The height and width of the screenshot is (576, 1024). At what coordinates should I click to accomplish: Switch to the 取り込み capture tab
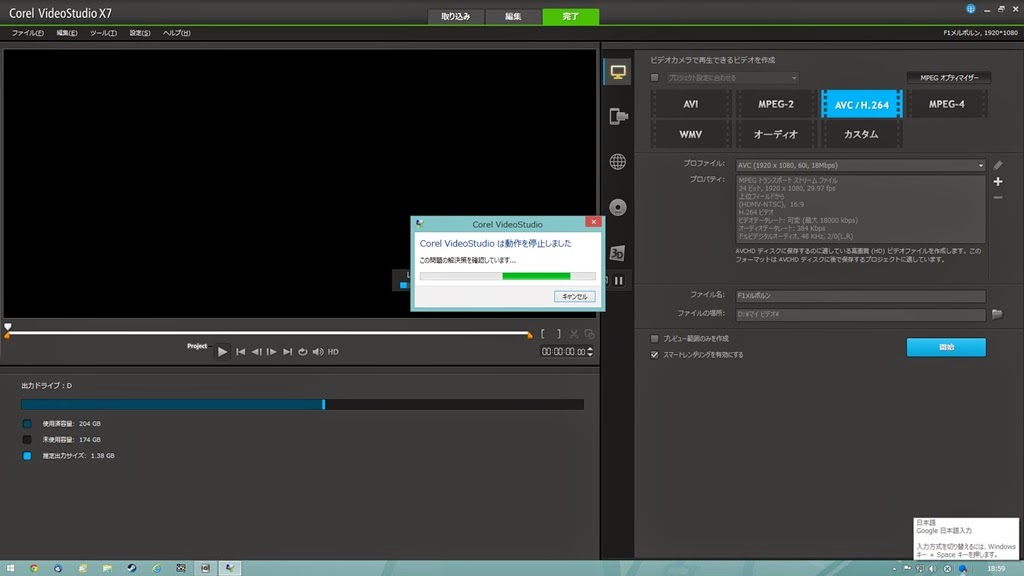click(456, 16)
